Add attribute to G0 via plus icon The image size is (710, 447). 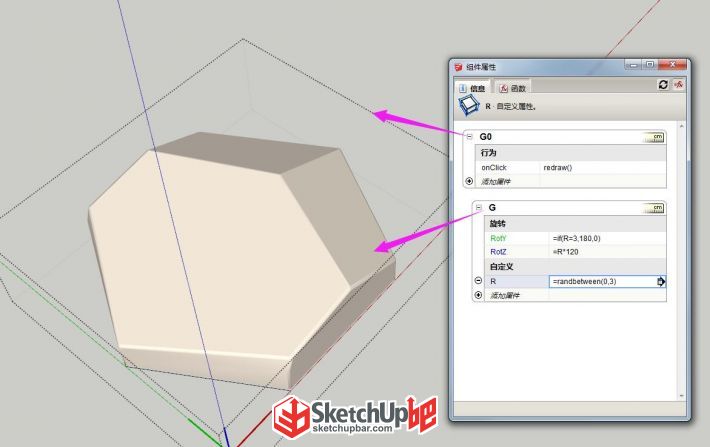[x=469, y=181]
